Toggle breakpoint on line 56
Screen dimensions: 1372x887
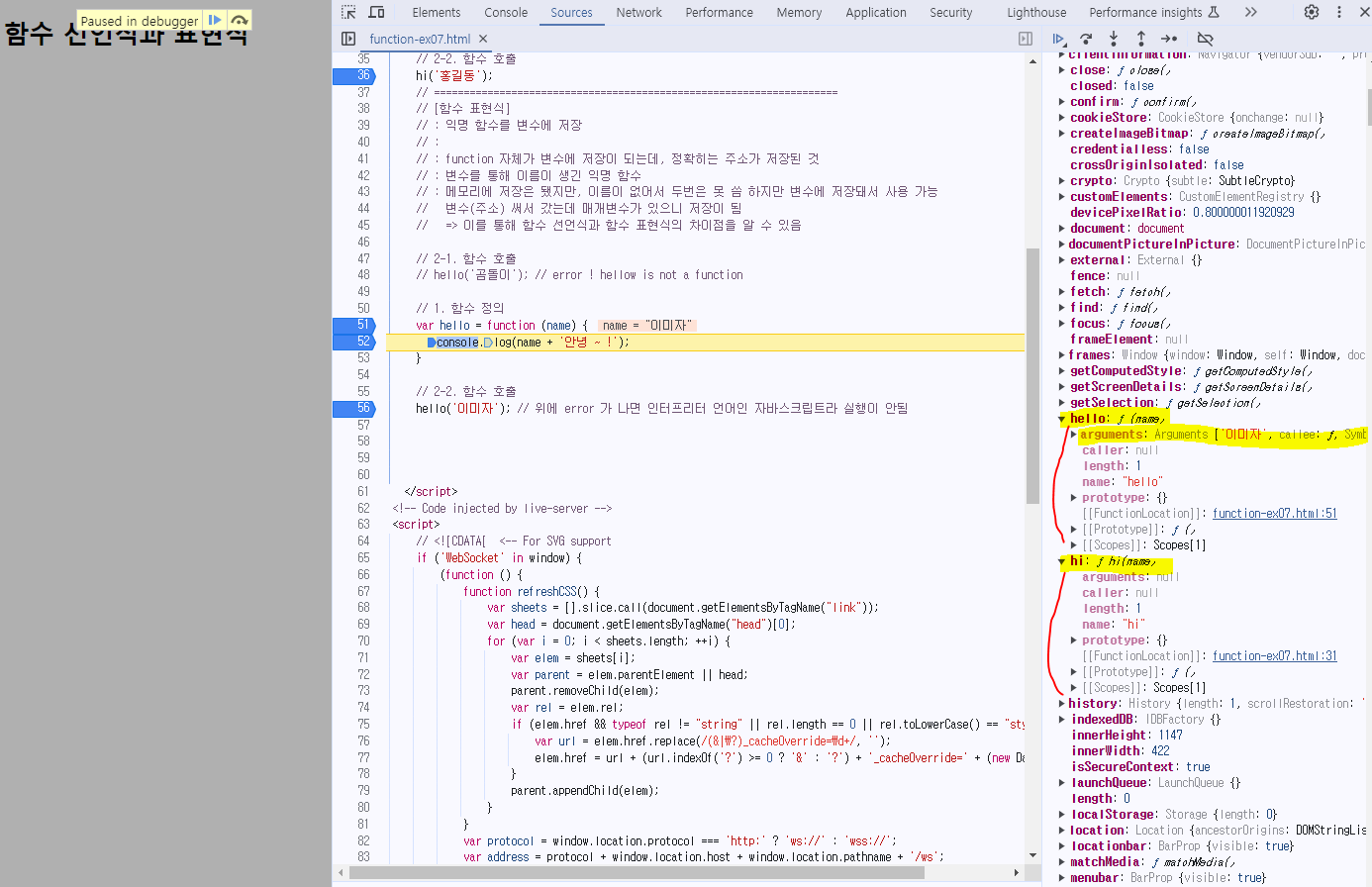(354, 408)
